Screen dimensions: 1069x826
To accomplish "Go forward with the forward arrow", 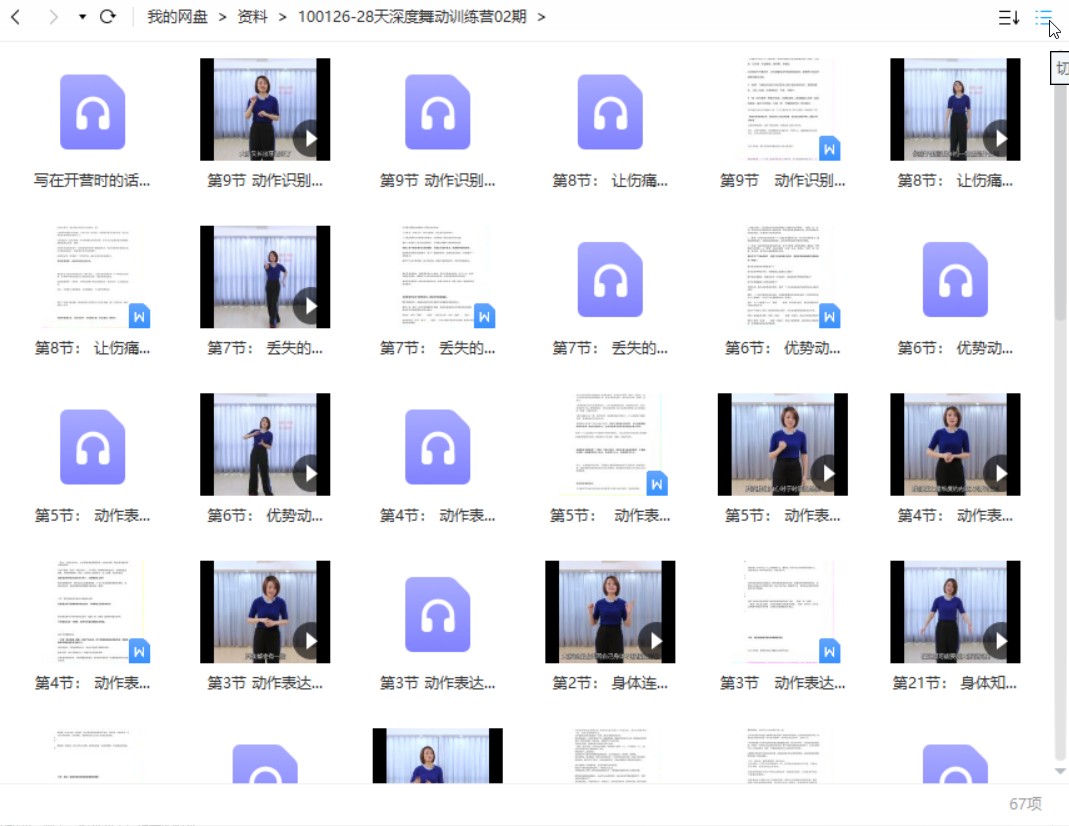I will coord(53,17).
